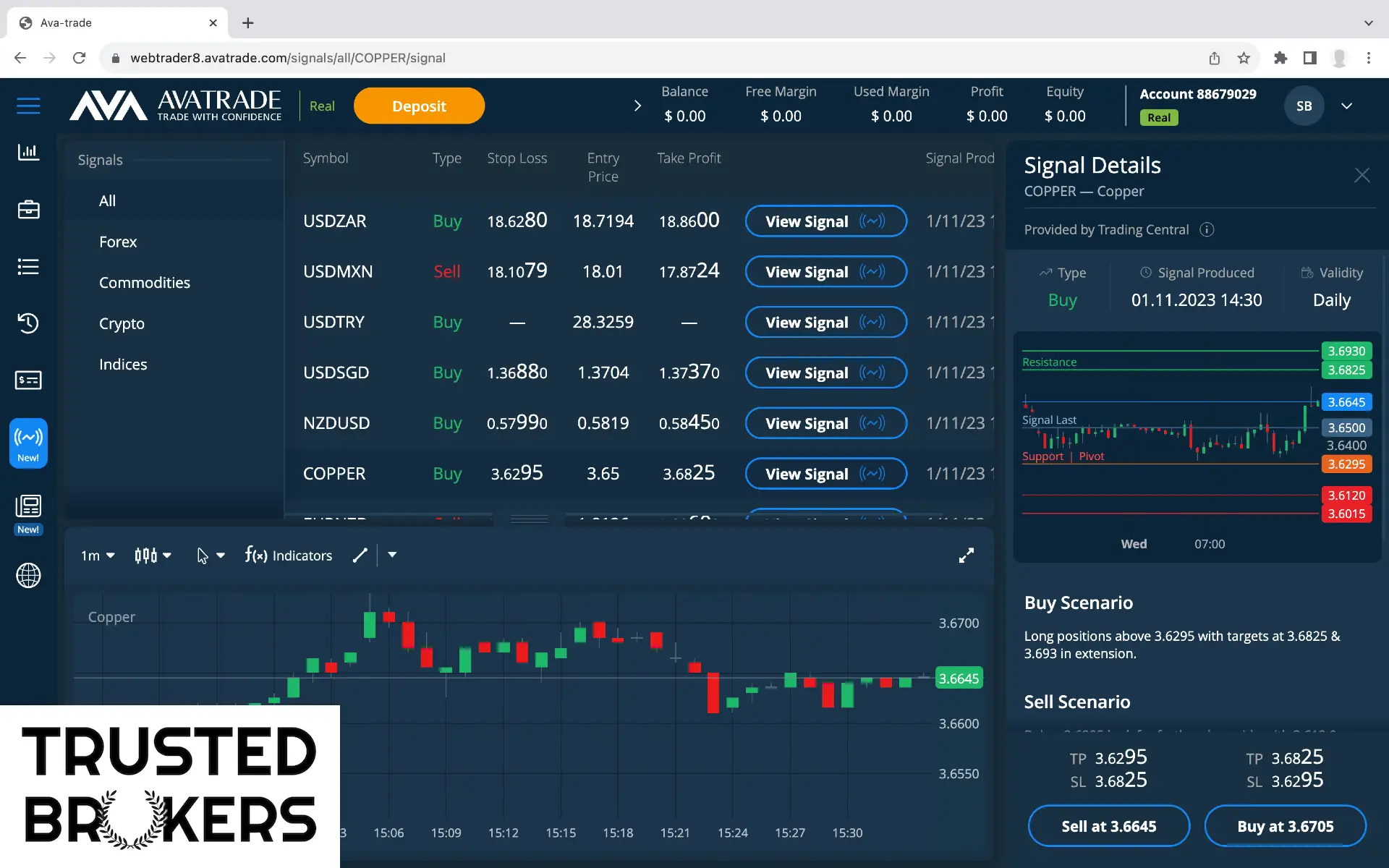Open the 1m timeframe dropdown
This screenshot has height=868, width=1389.
coord(98,556)
